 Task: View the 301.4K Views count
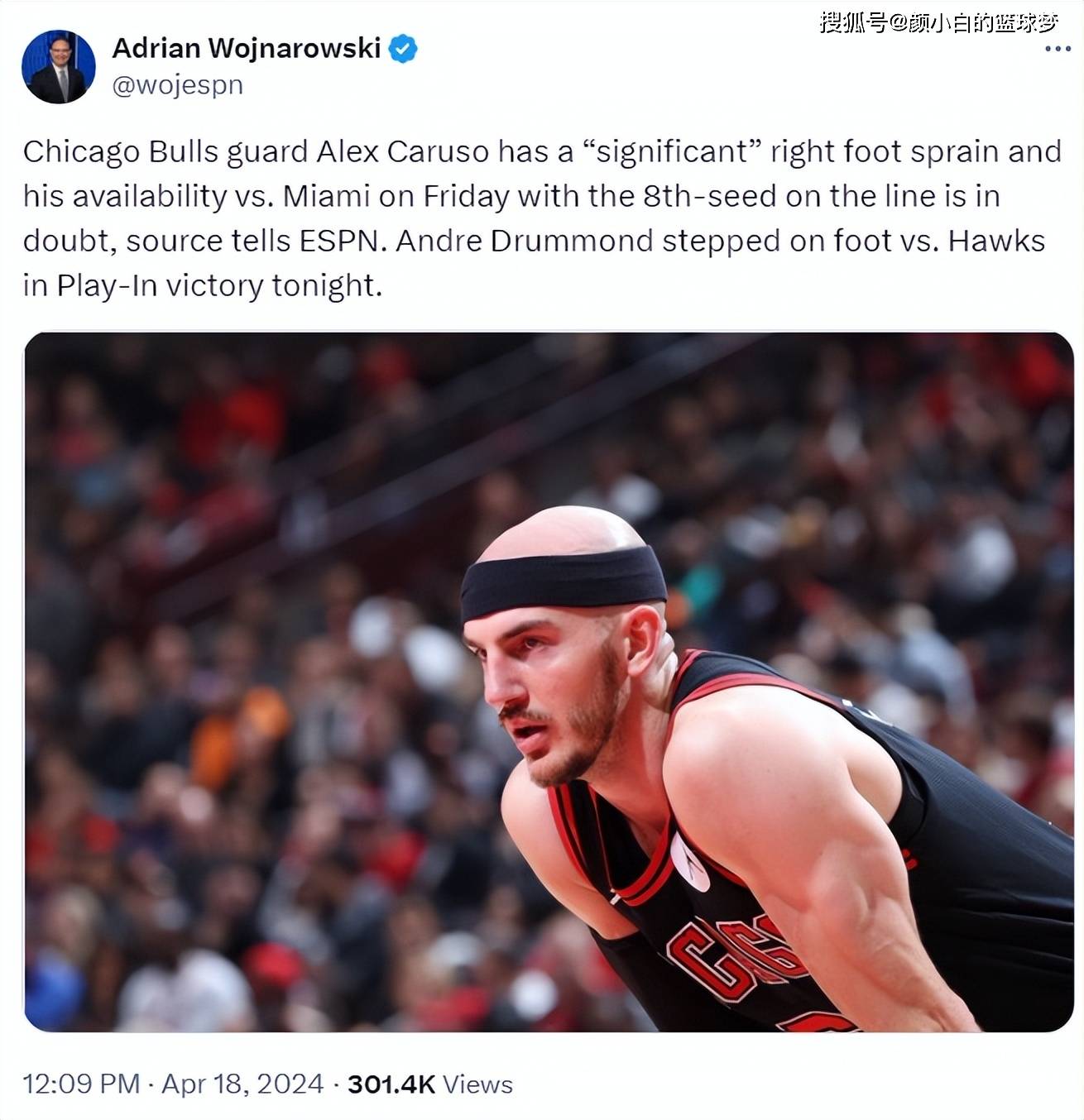coord(430,1084)
